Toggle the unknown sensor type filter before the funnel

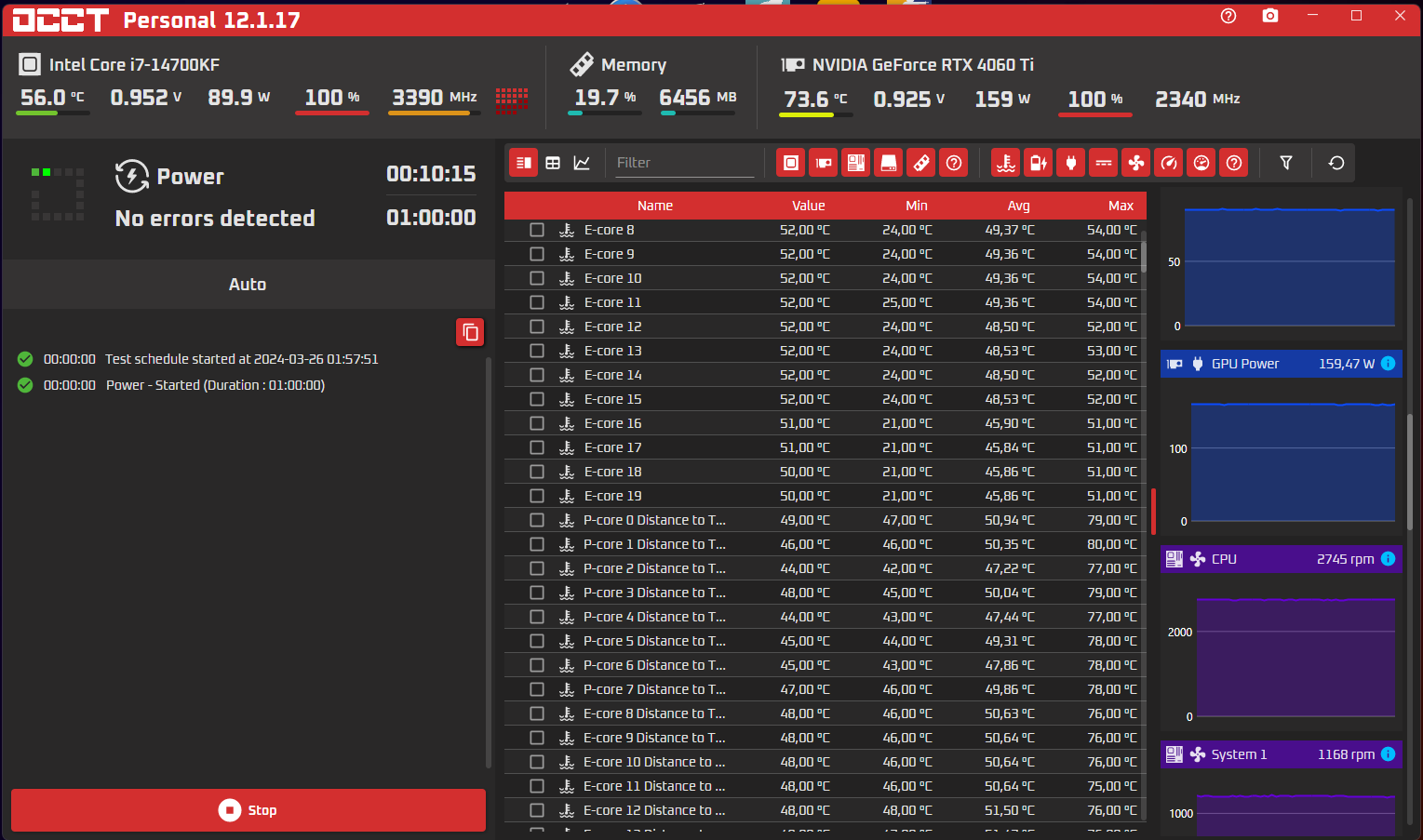tap(1234, 163)
